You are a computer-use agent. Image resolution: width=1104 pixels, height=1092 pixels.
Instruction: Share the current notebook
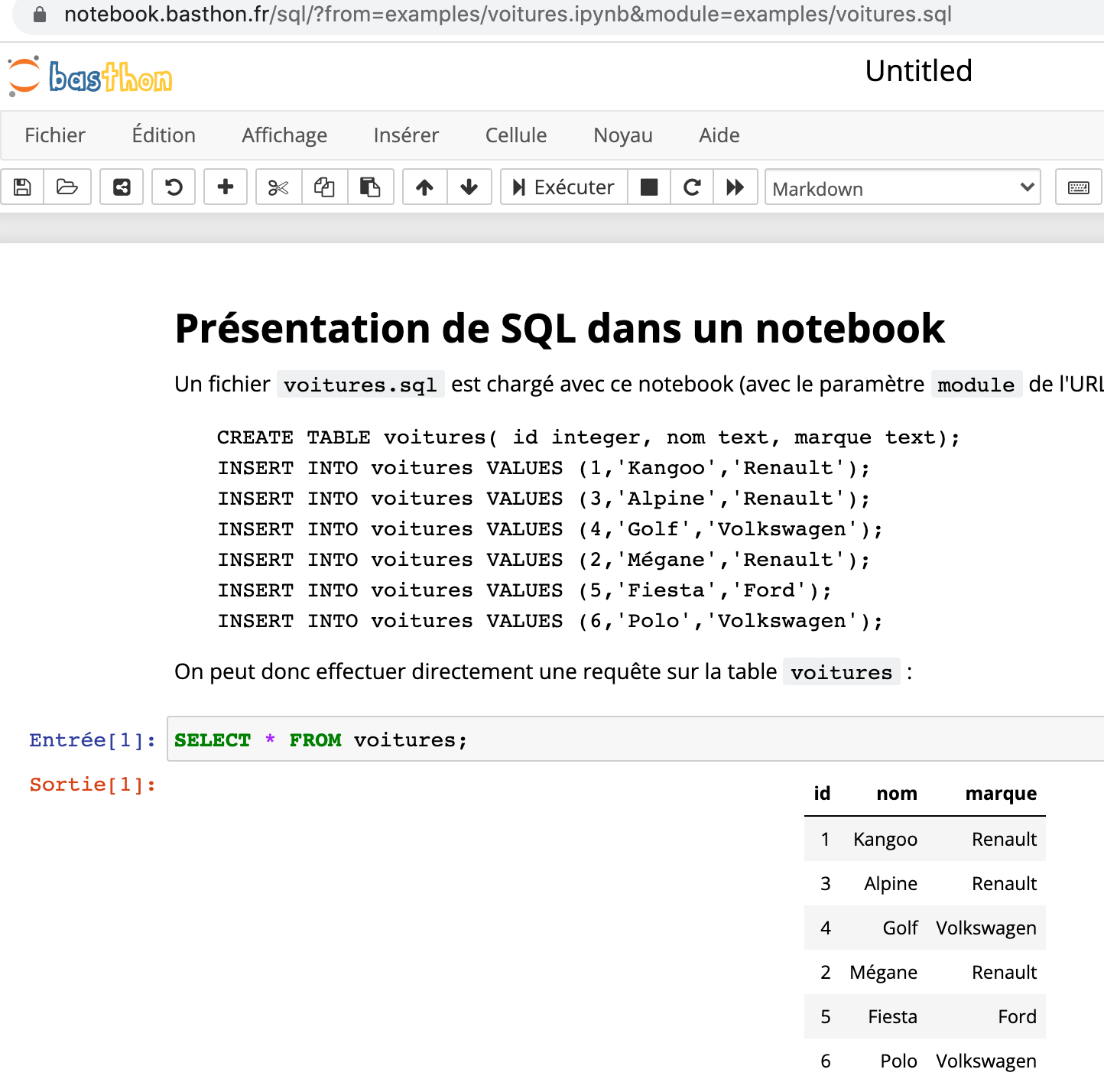pos(121,187)
